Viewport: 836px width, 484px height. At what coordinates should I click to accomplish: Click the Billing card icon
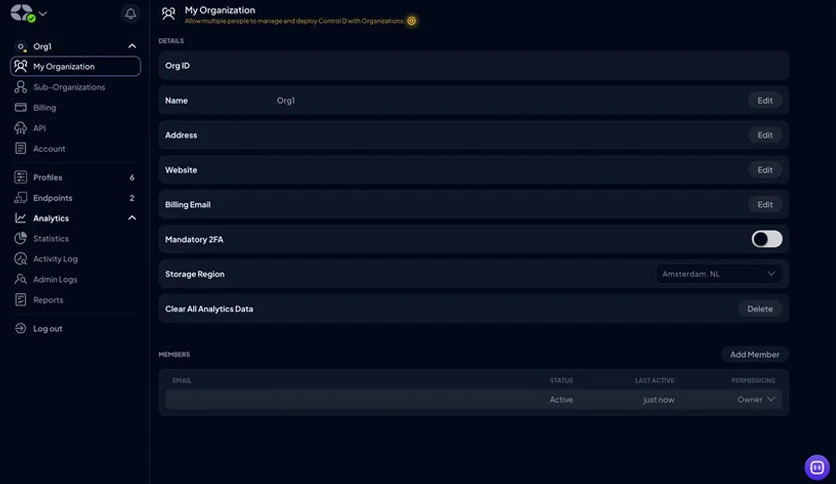[21, 107]
